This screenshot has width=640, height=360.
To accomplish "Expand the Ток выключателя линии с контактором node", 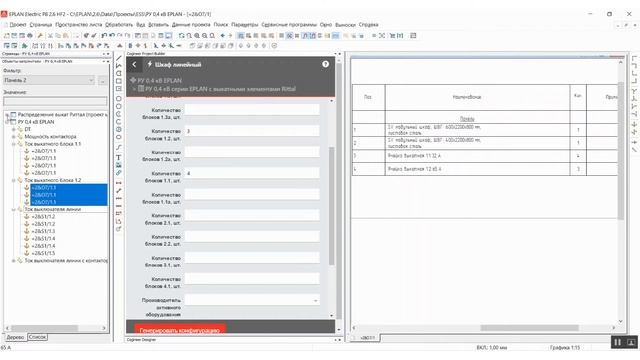I will [x=13, y=260].
